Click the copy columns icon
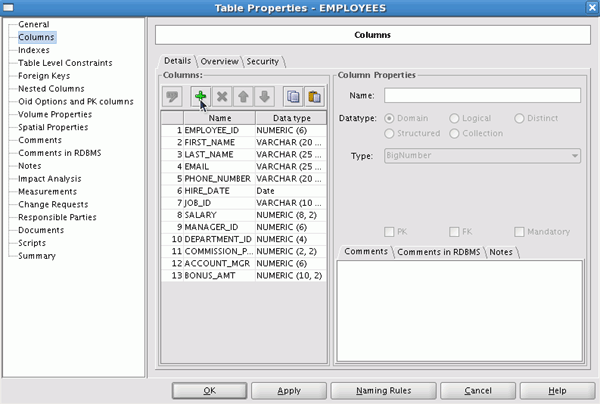Viewport: 600px width, 404px height. click(x=293, y=96)
